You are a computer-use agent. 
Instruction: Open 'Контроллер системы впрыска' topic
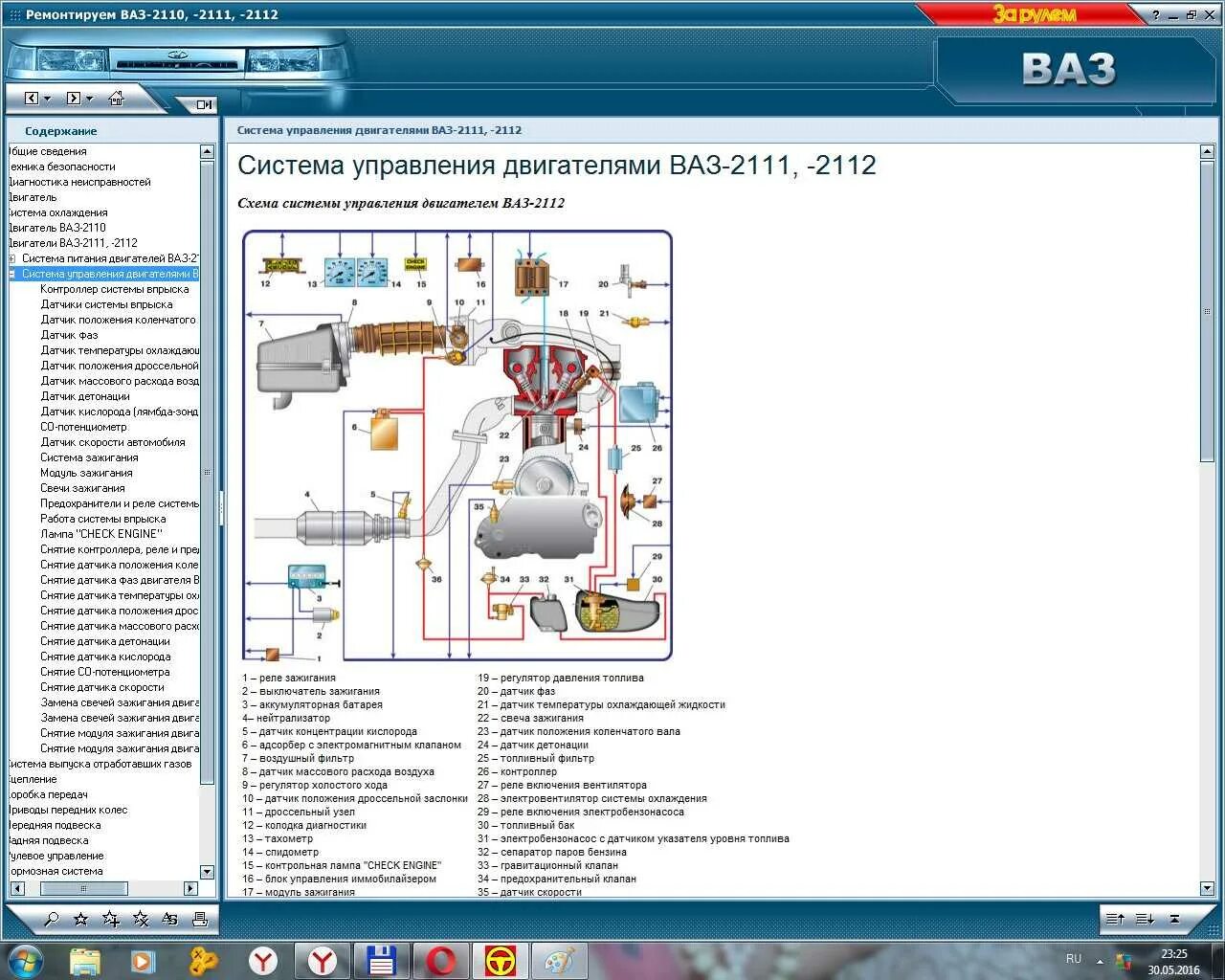tap(115, 289)
